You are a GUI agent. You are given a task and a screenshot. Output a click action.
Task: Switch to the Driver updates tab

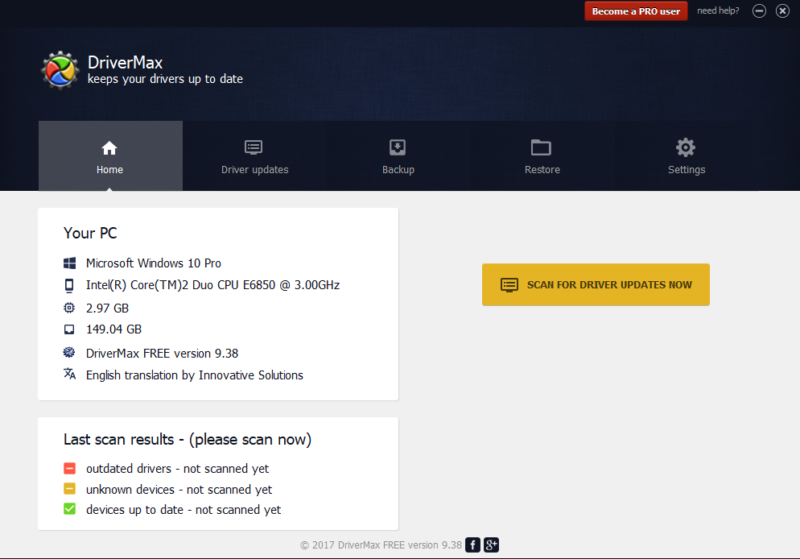[254, 156]
